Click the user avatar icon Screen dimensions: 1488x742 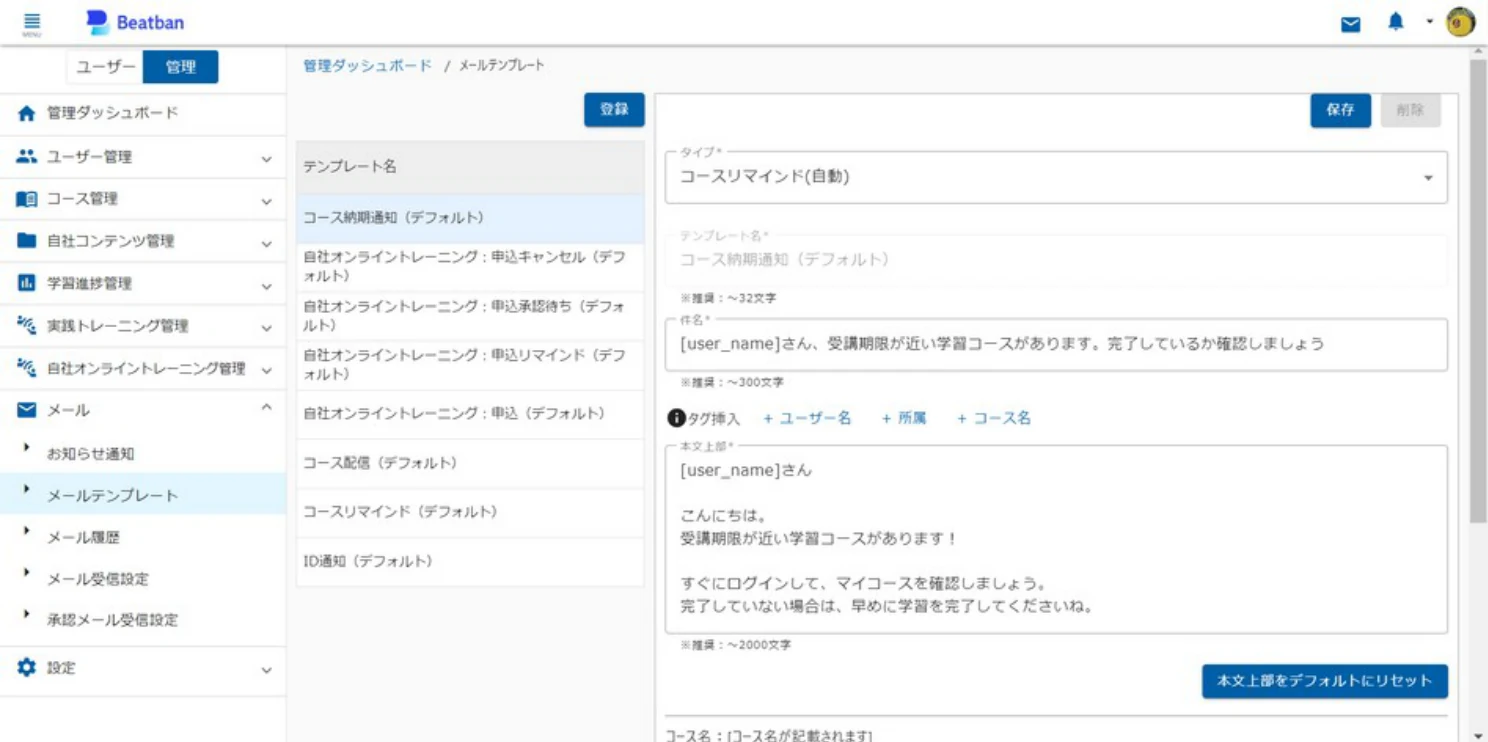1461,22
